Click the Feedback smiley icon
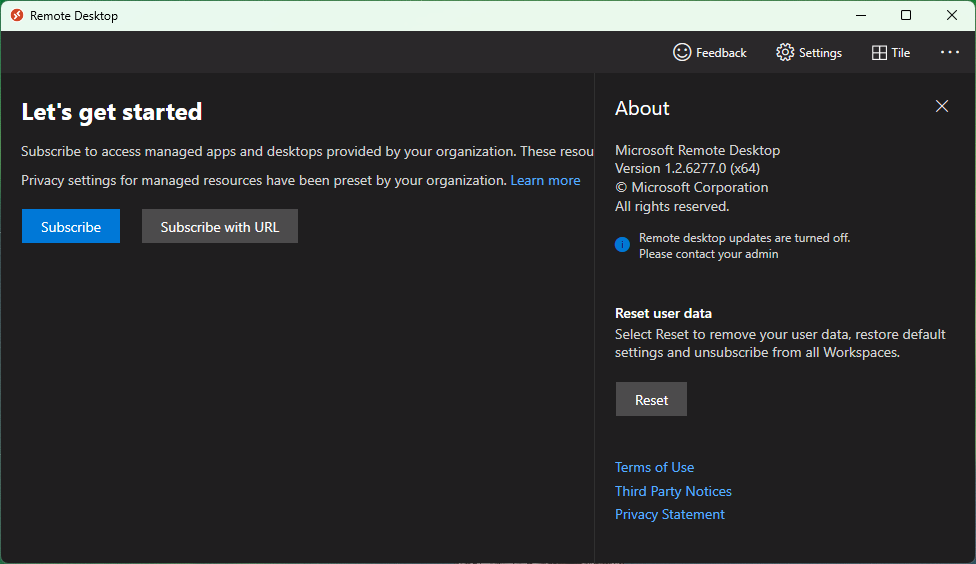Image resolution: width=976 pixels, height=564 pixels. [x=682, y=52]
